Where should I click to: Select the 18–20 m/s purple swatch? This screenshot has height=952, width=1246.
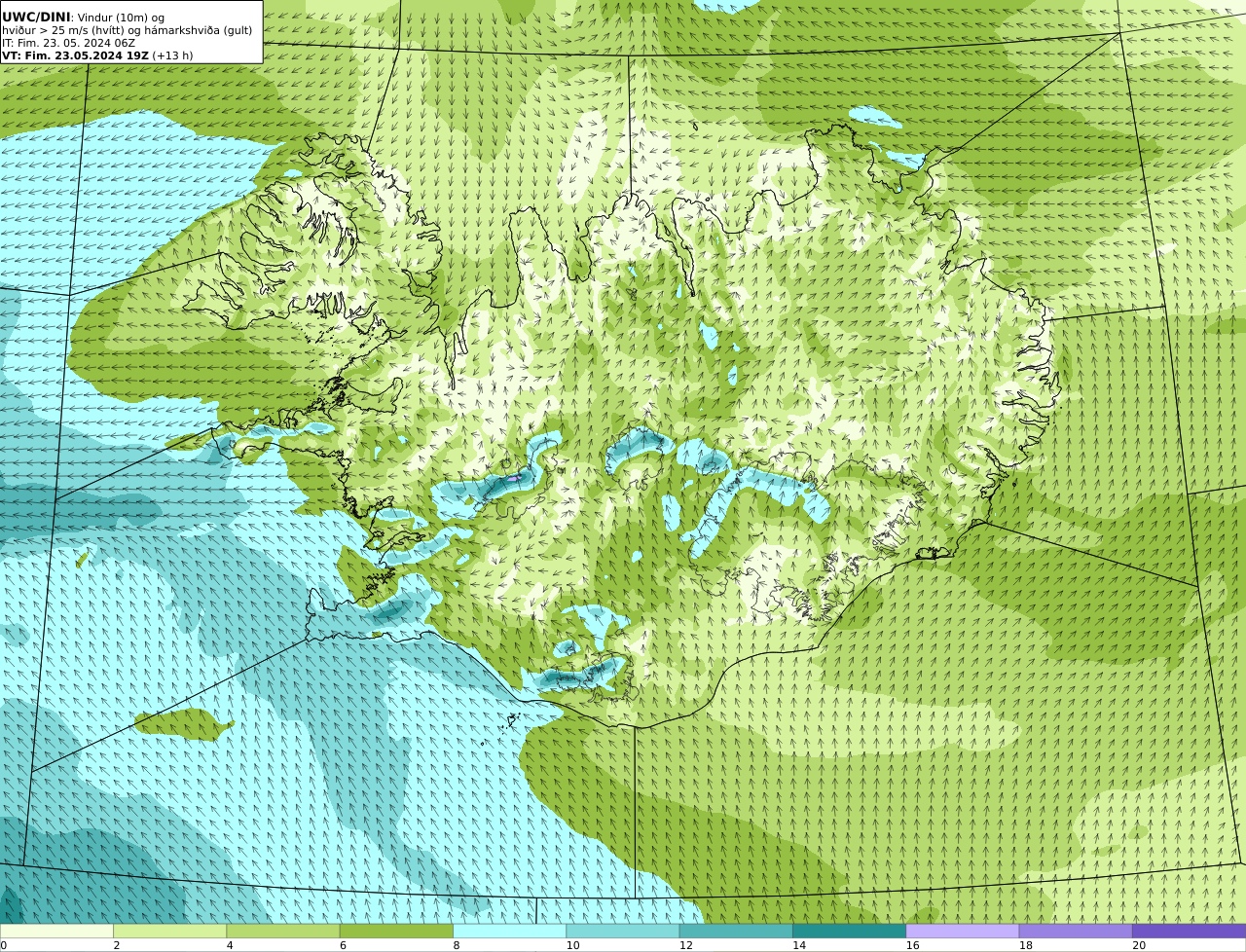tap(1076, 931)
